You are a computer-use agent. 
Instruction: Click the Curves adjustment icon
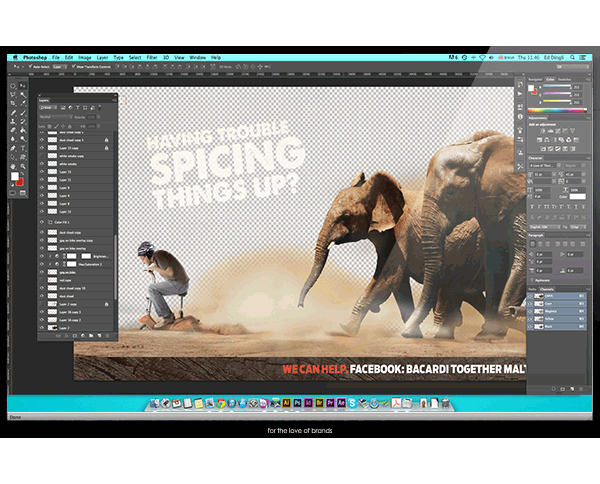[x=558, y=131]
